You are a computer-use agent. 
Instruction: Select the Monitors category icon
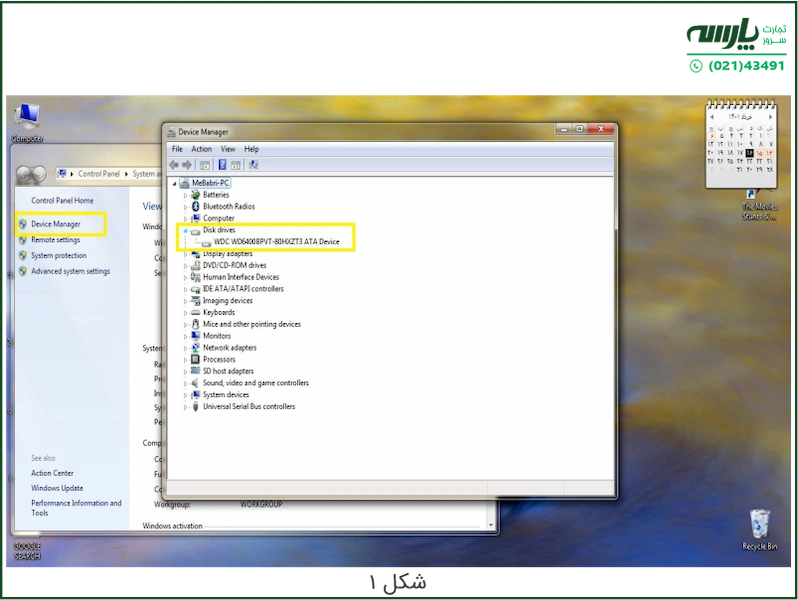[195, 336]
